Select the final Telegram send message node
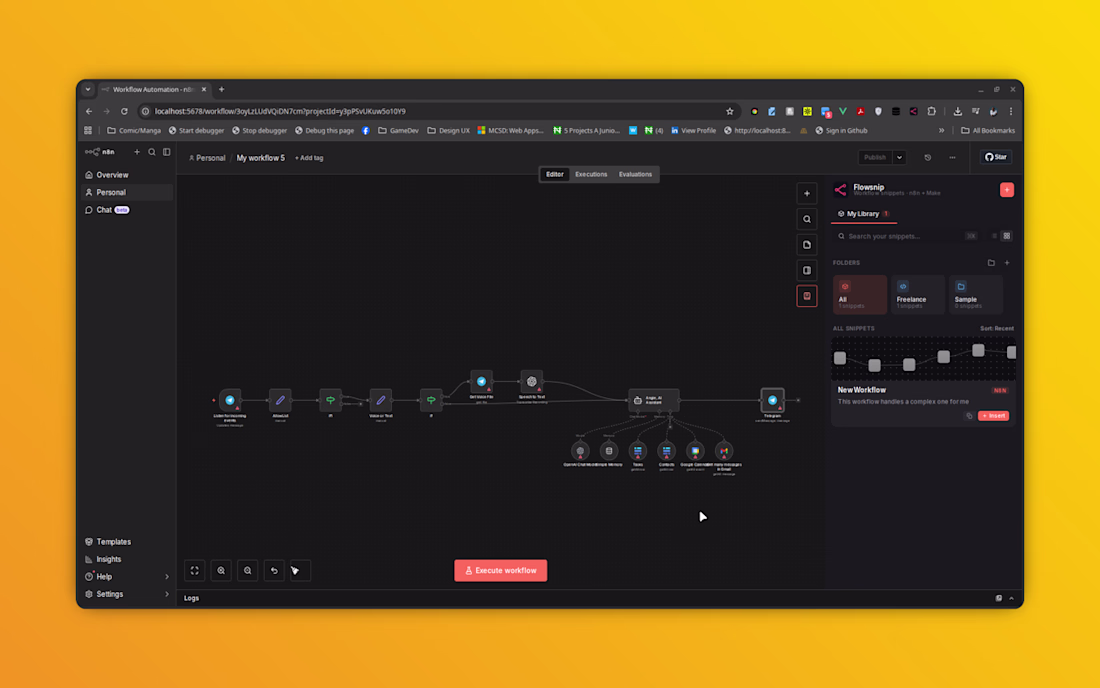Screen dimensions: 1100x688 click(772, 400)
